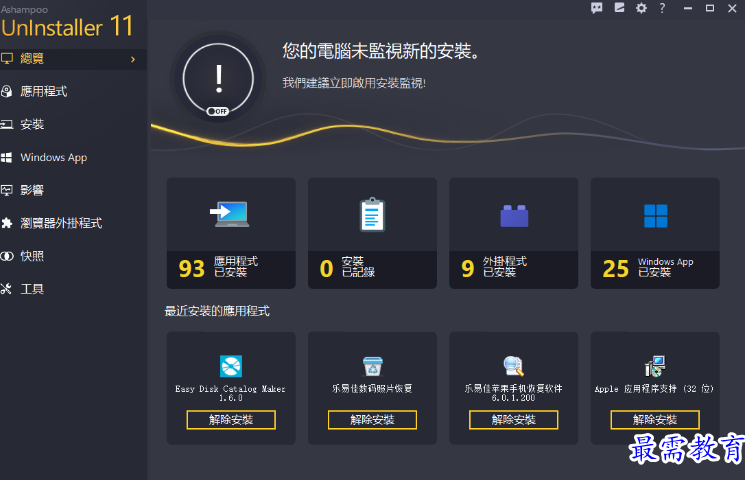Open 影響 sidebar item
The image size is (753, 480).
click(x=32, y=190)
